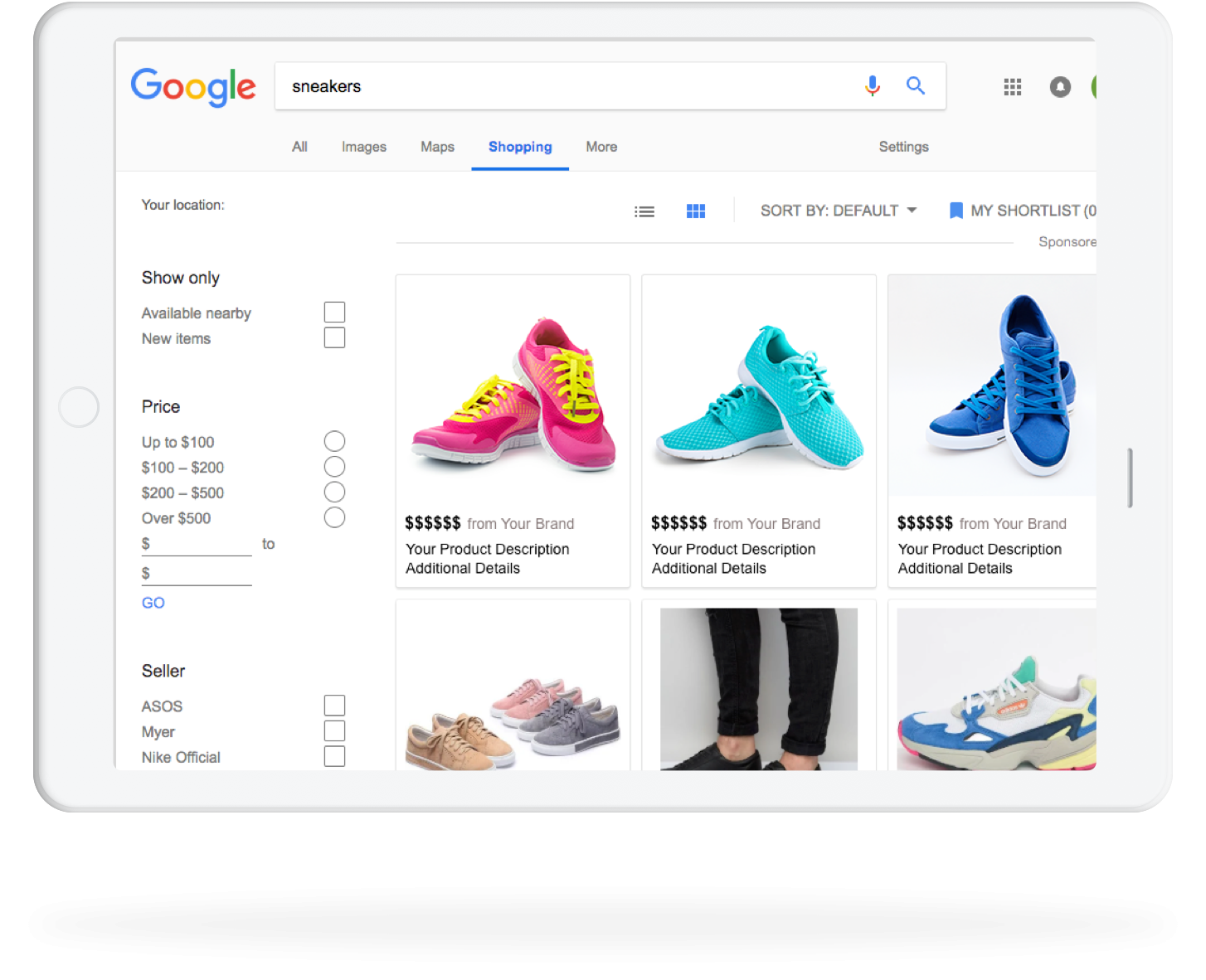The image size is (1206, 980).
Task: Tick the ASOS seller checkbox
Action: click(x=334, y=706)
